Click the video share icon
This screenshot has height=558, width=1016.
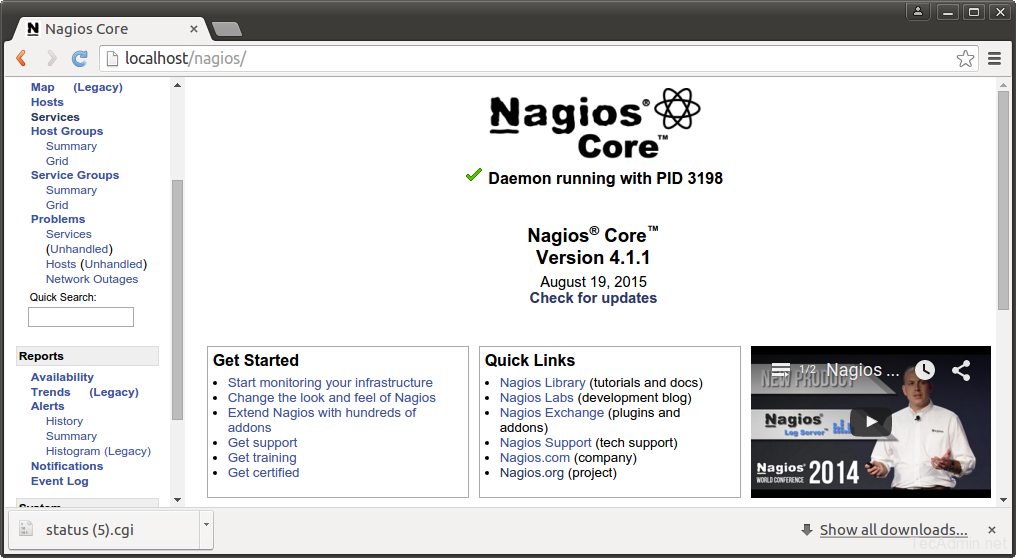[x=961, y=370]
